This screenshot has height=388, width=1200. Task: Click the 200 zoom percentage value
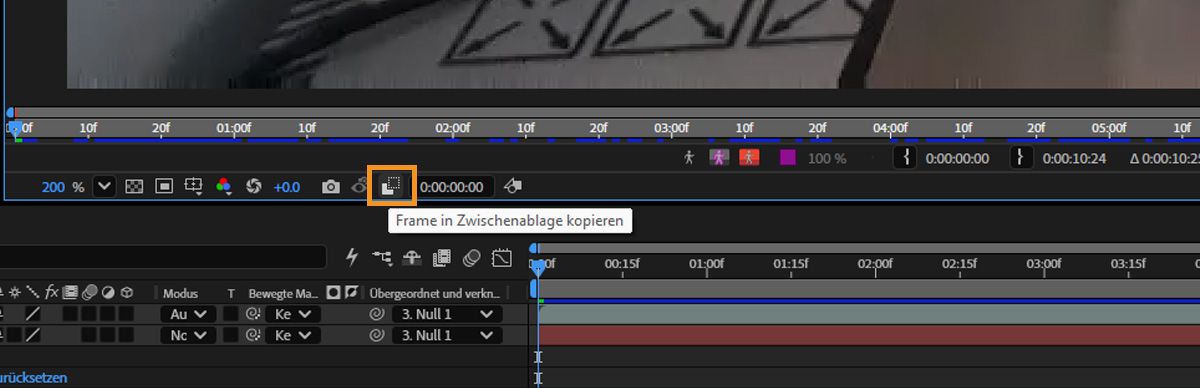pos(53,187)
